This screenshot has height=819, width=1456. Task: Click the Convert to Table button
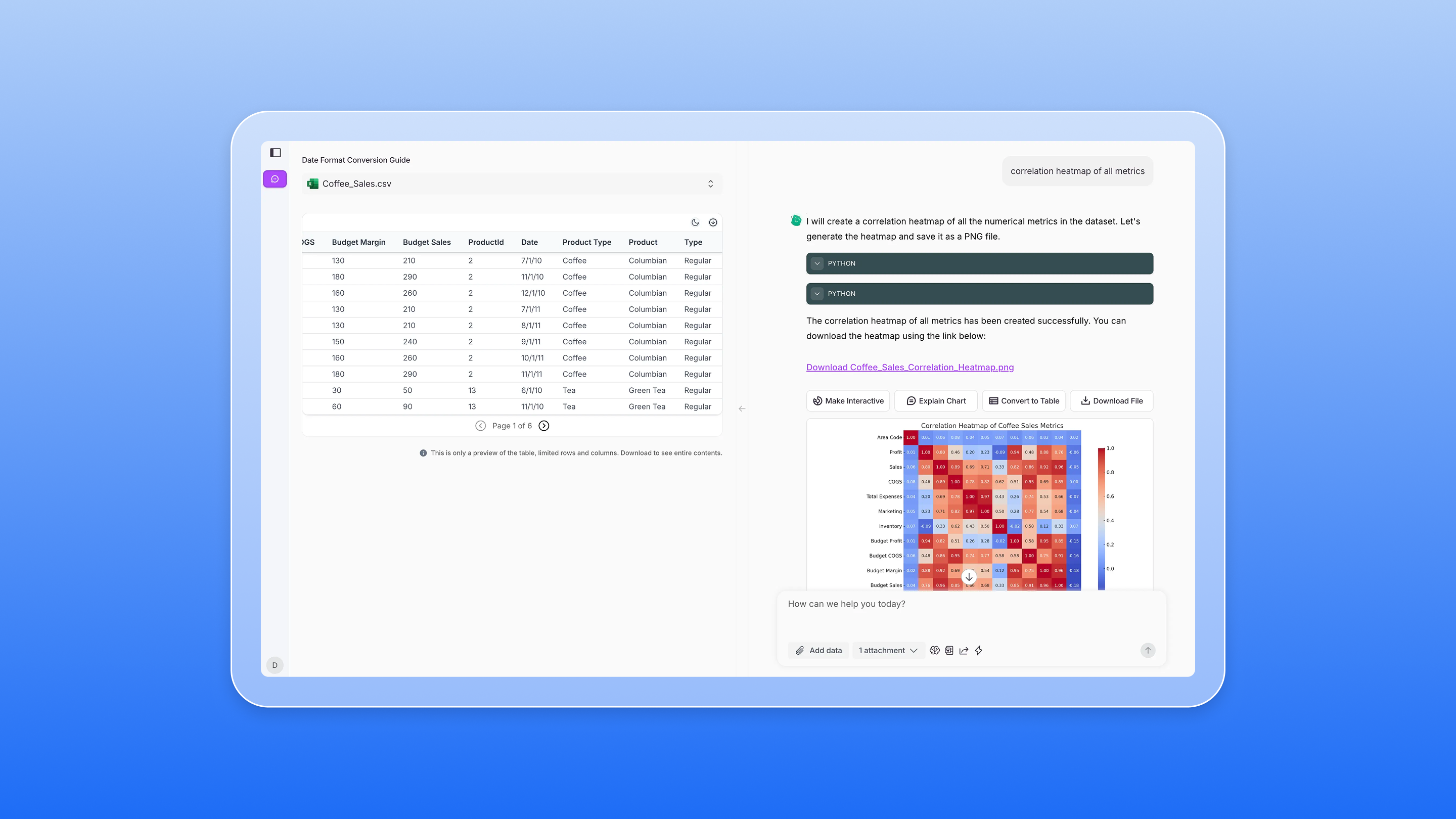(x=1024, y=401)
